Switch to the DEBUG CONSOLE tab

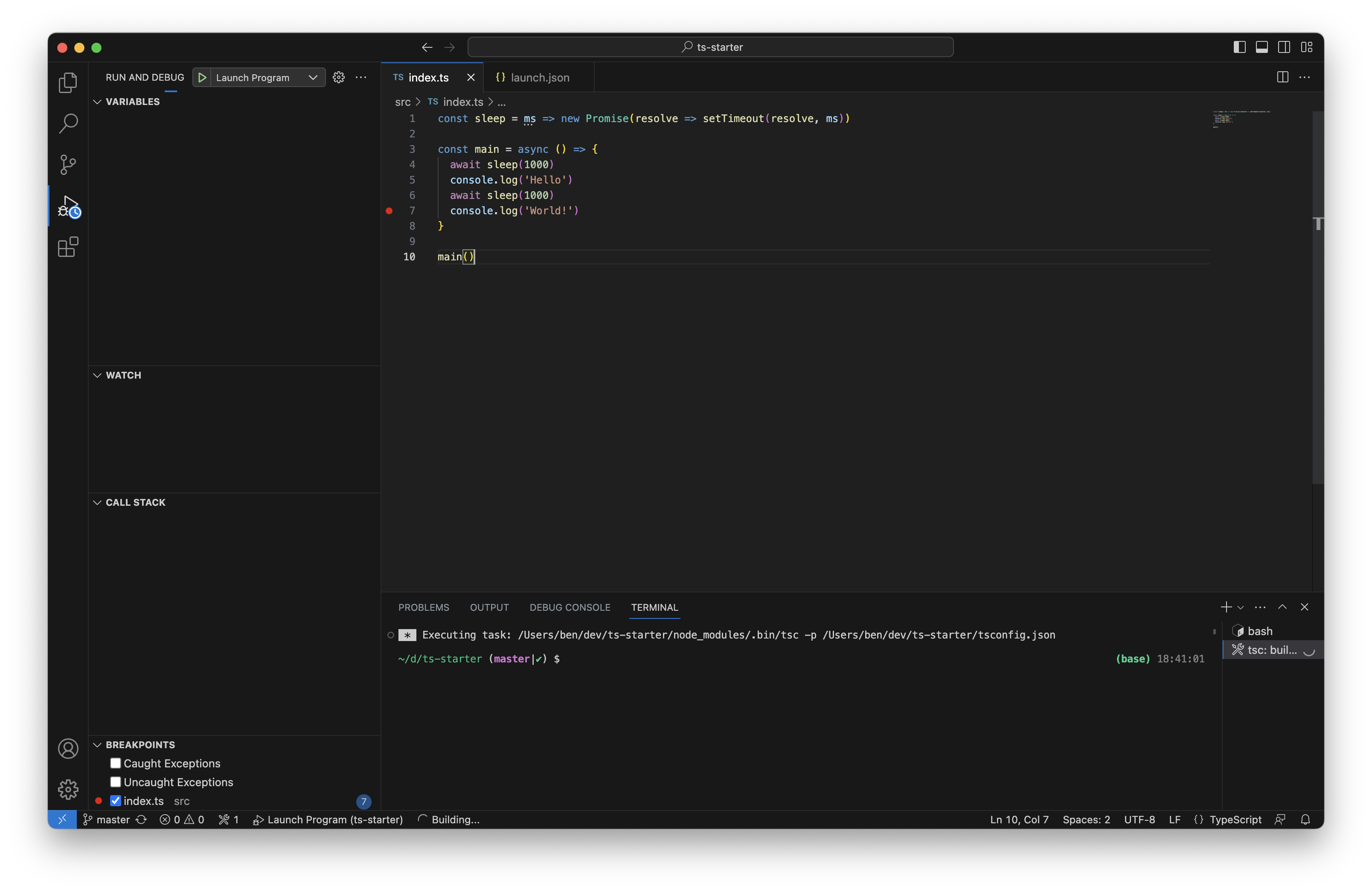[x=569, y=607]
